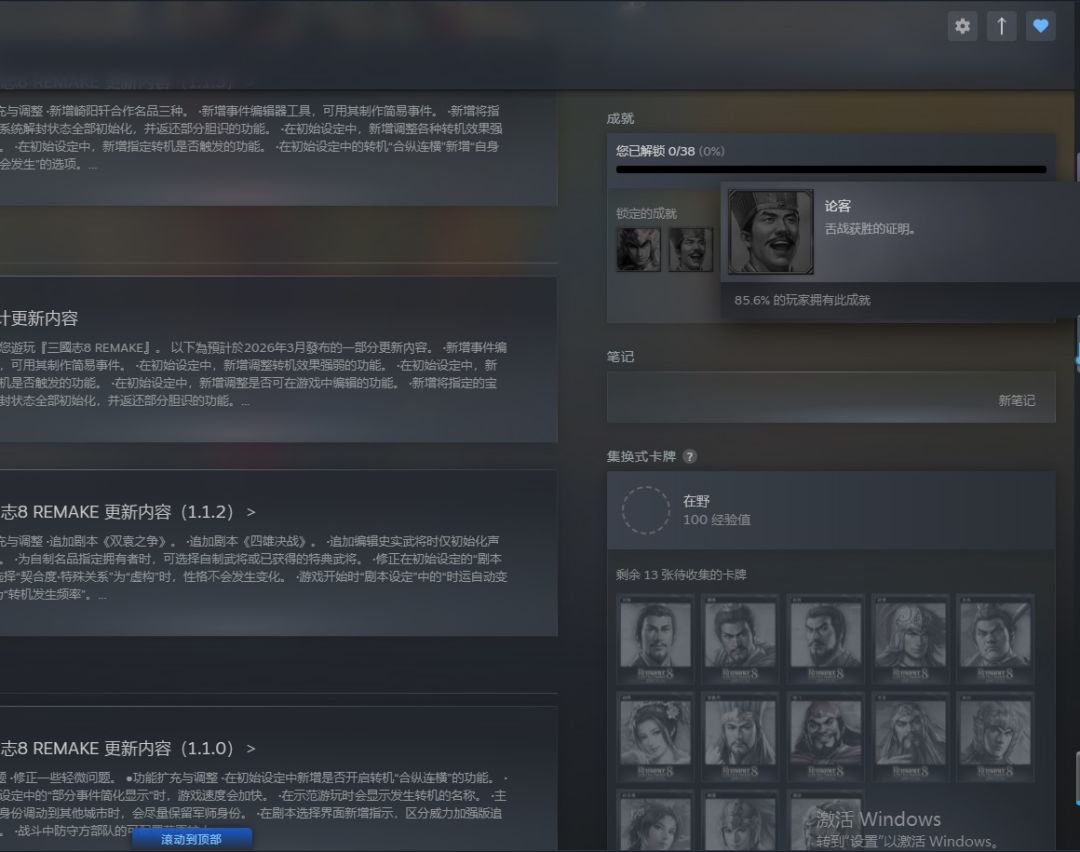View fourth trading card in top row
The image size is (1080, 852).
click(x=911, y=639)
